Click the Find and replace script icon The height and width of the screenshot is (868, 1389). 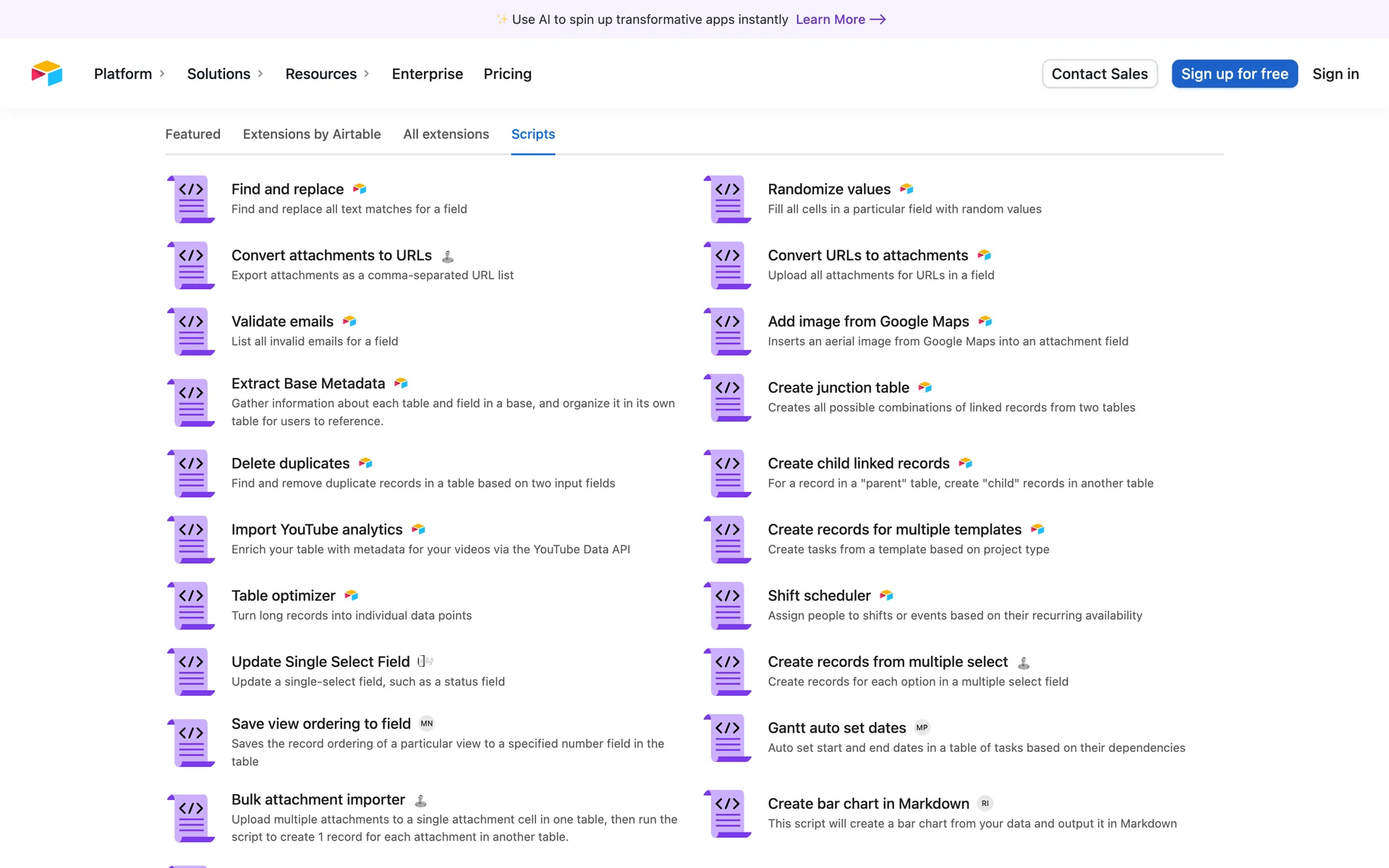point(192,199)
